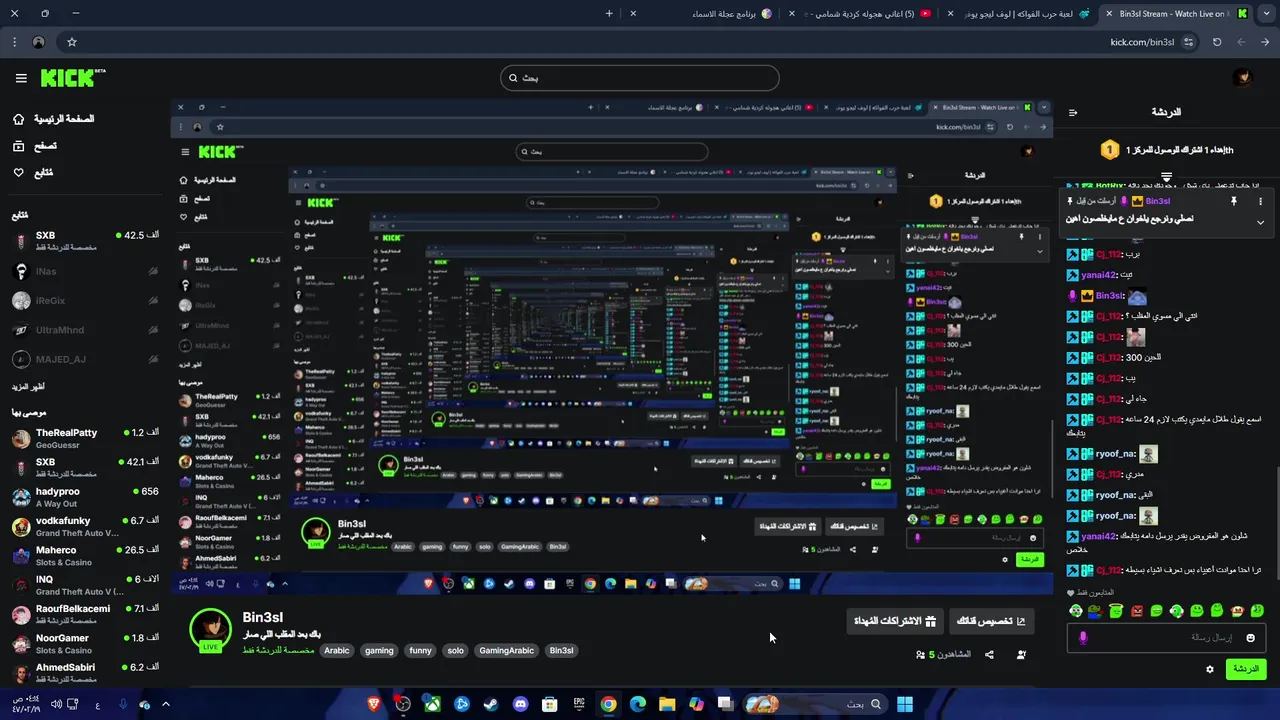Open الاشتراكات المهداة gifted subs button

[894, 621]
